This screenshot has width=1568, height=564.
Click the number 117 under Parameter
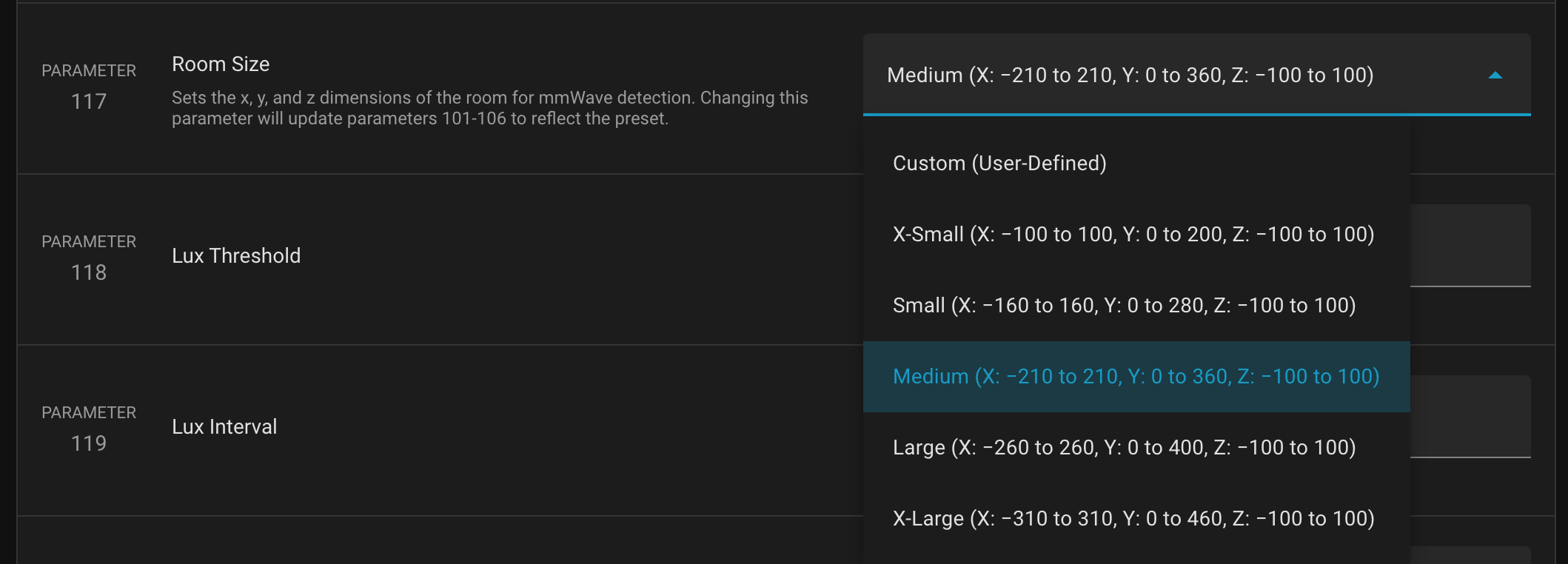coord(89,101)
